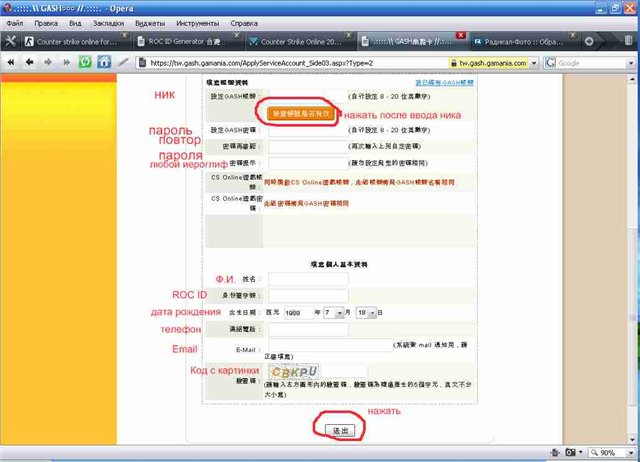This screenshot has width=640, height=462.
Task: Go to the Home page icon
Action: [104, 62]
